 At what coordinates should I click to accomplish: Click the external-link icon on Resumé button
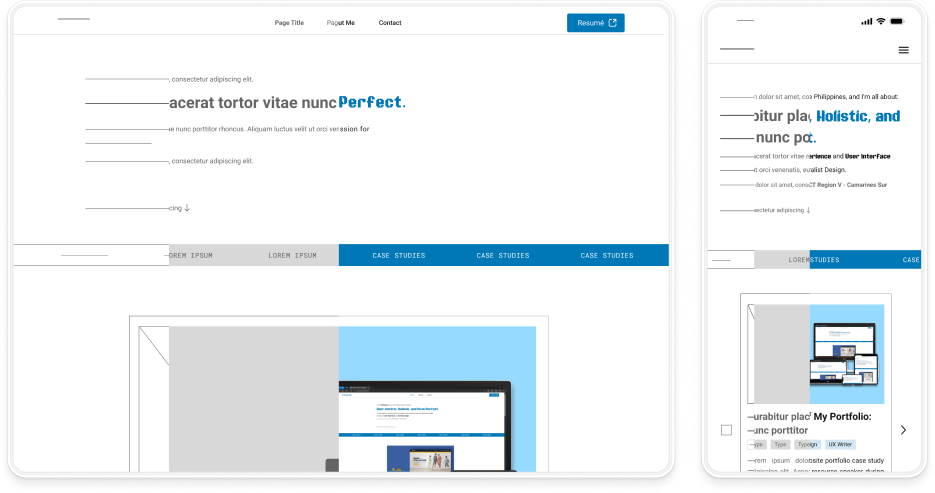tap(612, 23)
